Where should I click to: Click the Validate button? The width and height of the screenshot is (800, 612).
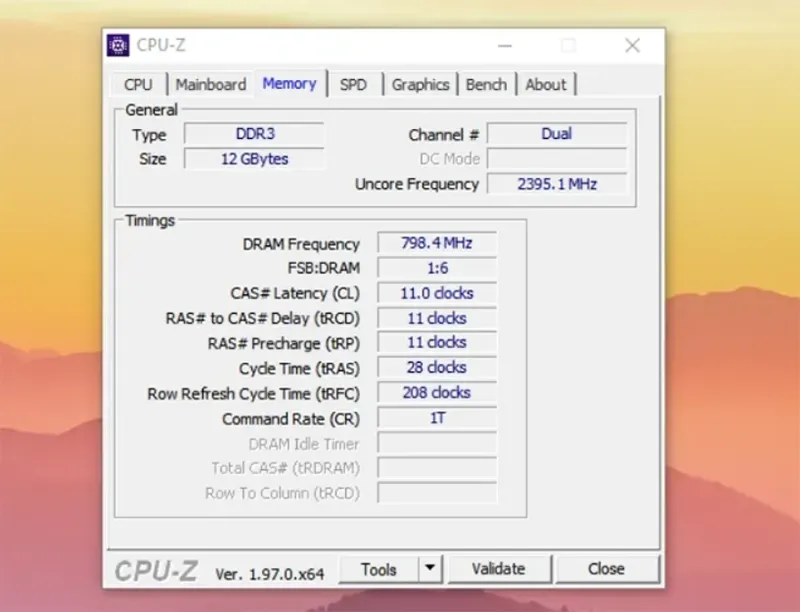pyautogui.click(x=498, y=569)
